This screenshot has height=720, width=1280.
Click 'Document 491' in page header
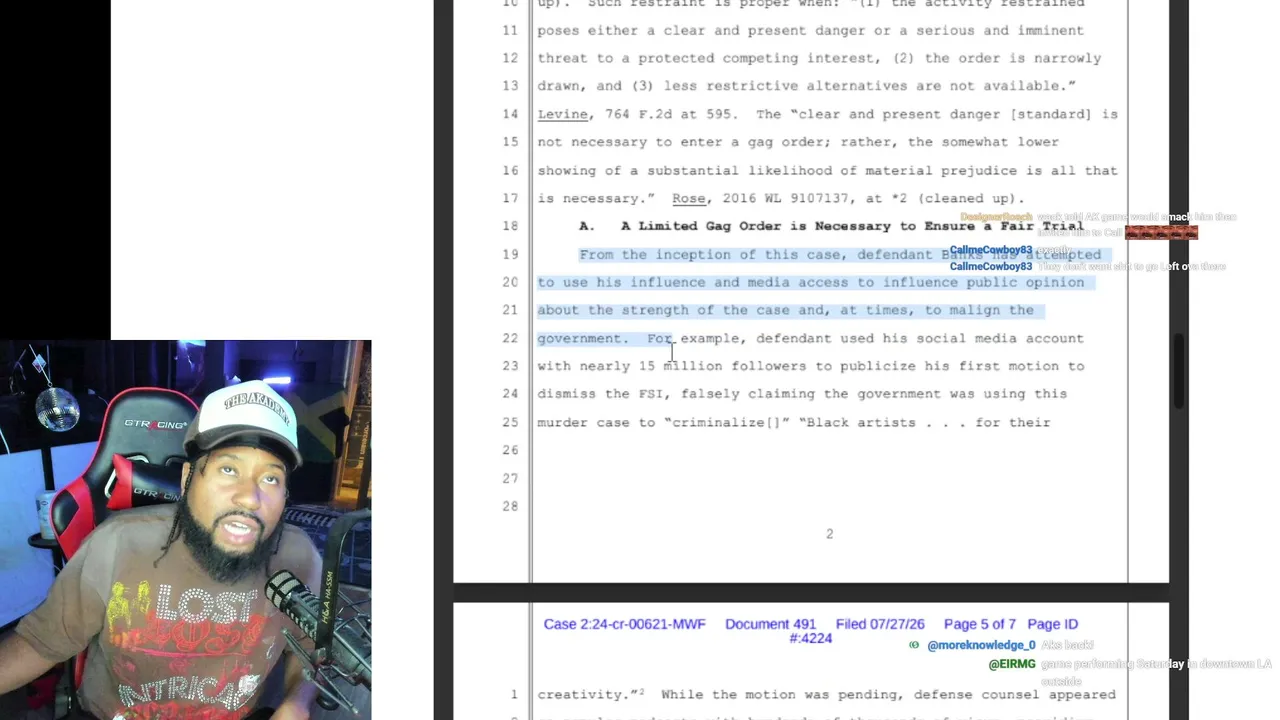[771, 624]
